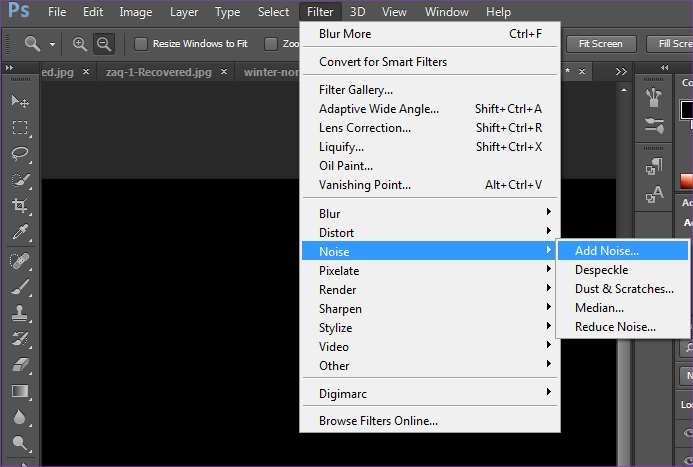The width and height of the screenshot is (693, 467).
Task: Click the Zoom In magnifier icon
Action: 81,44
